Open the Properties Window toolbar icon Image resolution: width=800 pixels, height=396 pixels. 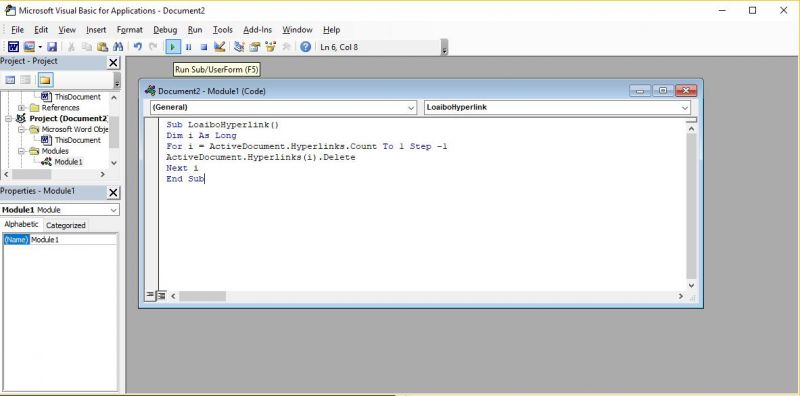point(255,47)
